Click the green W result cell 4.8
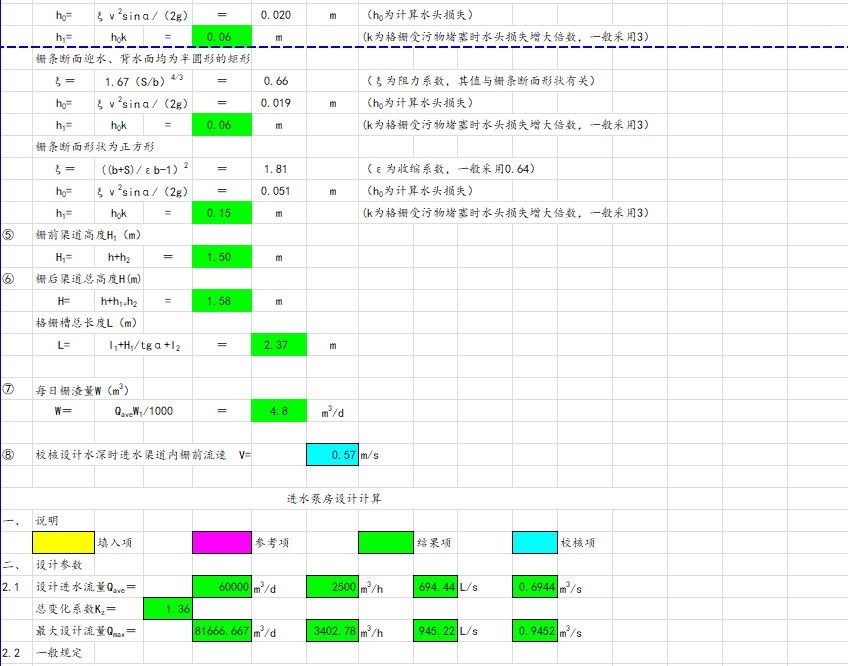The width and height of the screenshot is (848, 666). pyautogui.click(x=279, y=411)
